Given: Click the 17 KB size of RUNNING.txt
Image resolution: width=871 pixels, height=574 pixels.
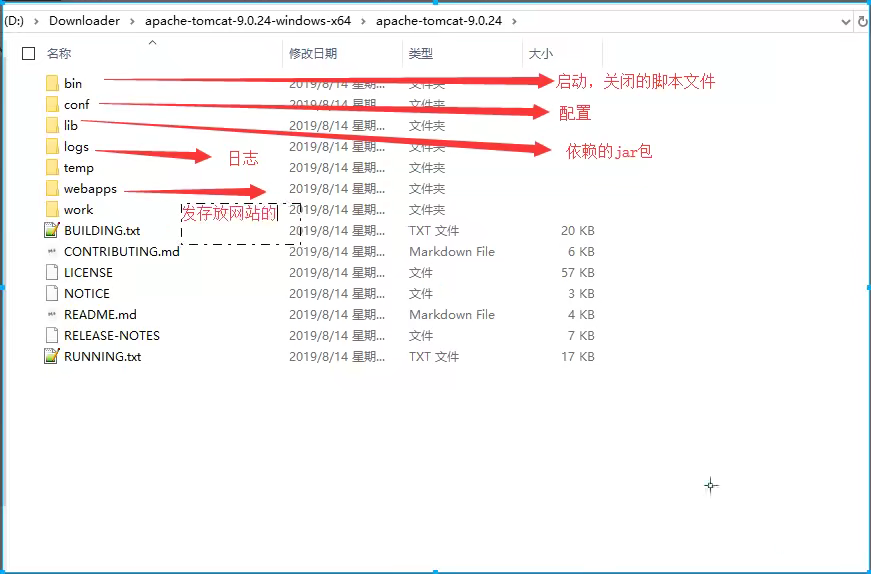Looking at the screenshot, I should coord(578,356).
